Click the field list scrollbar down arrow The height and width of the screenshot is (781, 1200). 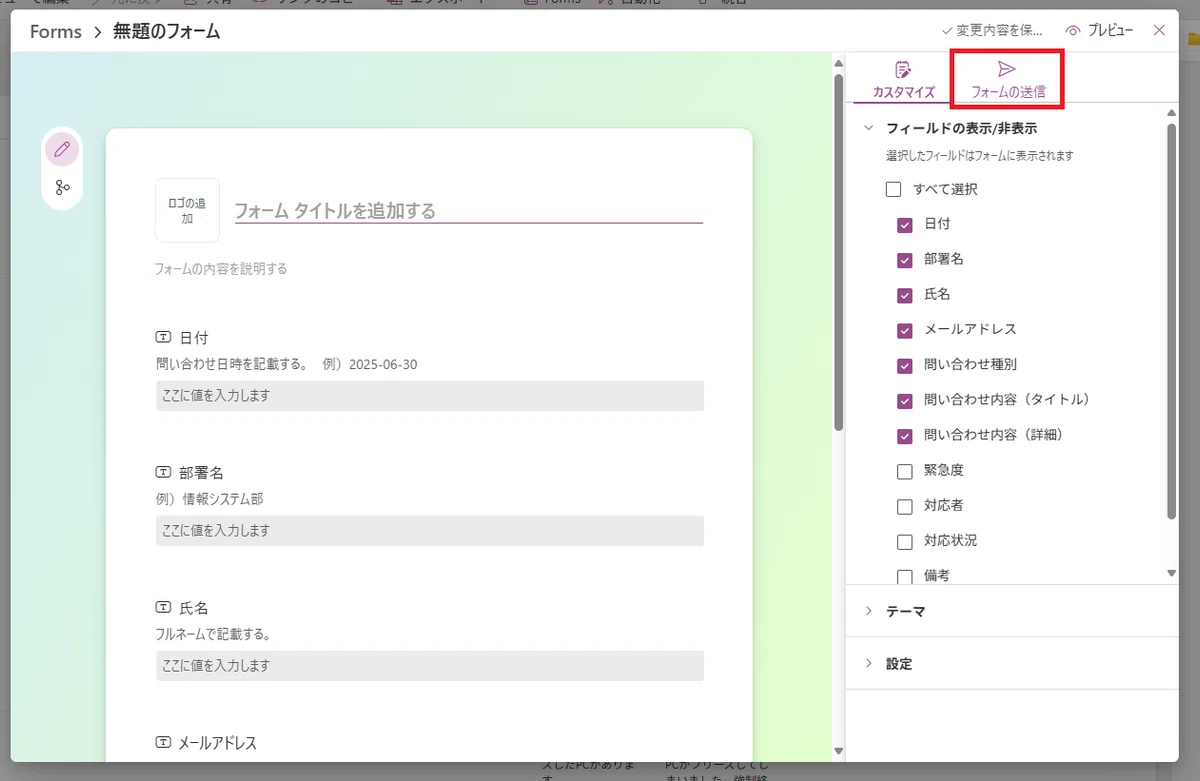pos(1172,573)
